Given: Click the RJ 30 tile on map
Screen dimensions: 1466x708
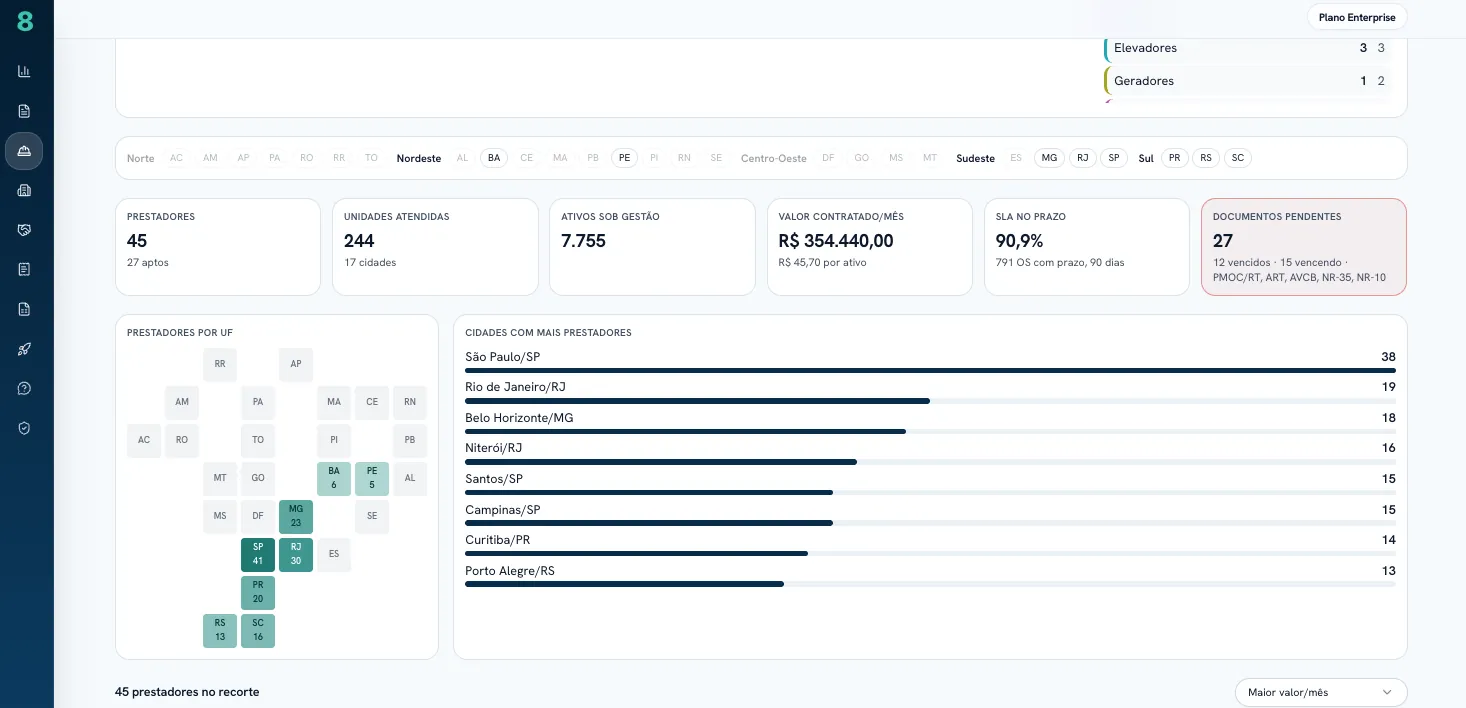Looking at the screenshot, I should pyautogui.click(x=296, y=555).
